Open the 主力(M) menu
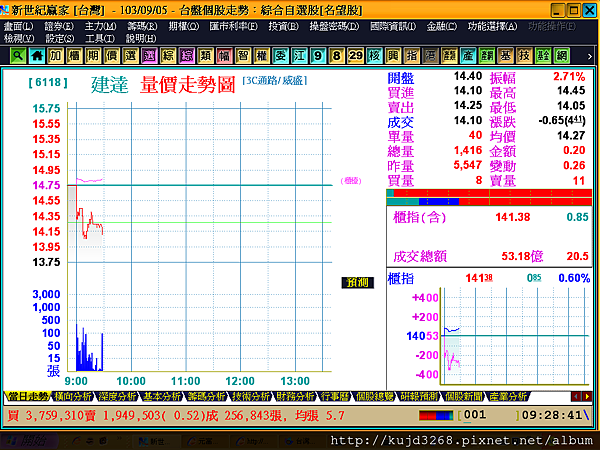 101,26
